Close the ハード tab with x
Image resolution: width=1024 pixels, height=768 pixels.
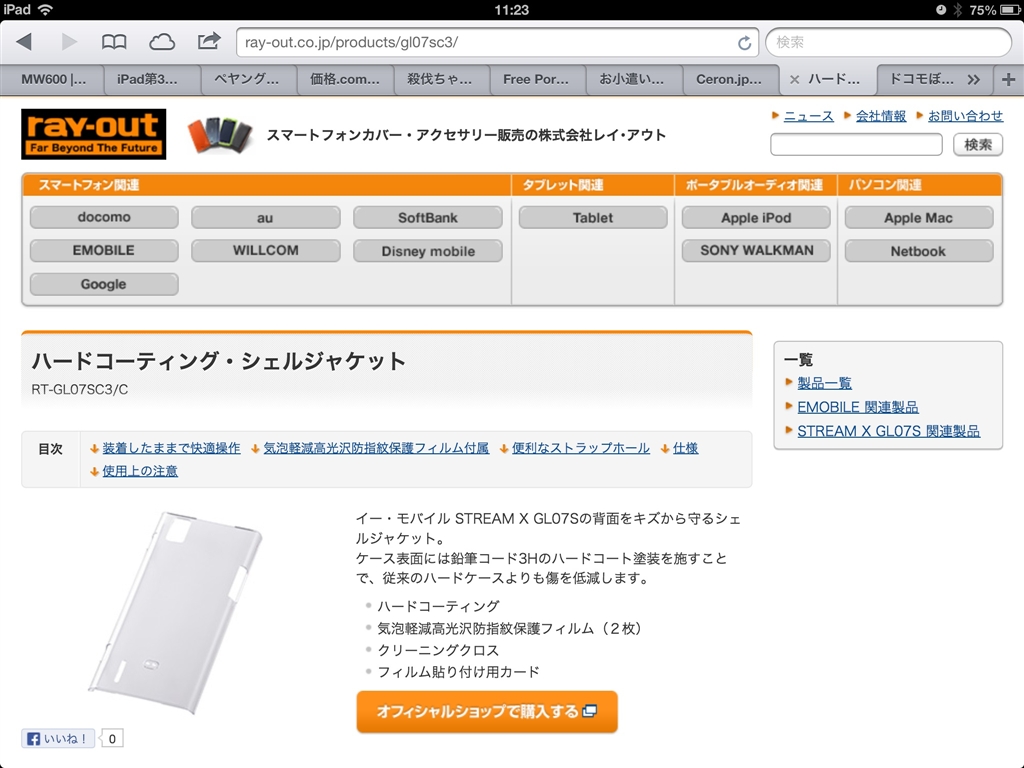[x=794, y=80]
